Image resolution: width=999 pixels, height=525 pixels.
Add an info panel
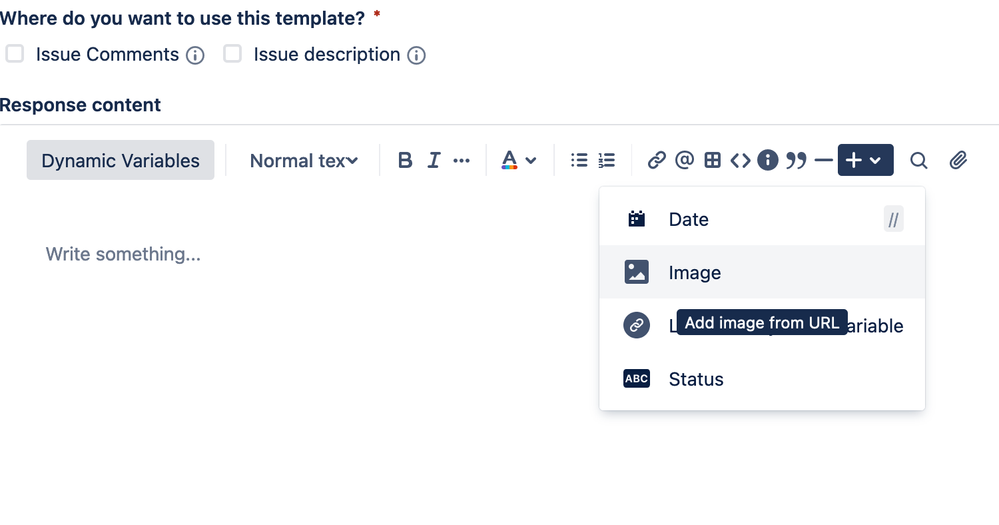pos(768,160)
